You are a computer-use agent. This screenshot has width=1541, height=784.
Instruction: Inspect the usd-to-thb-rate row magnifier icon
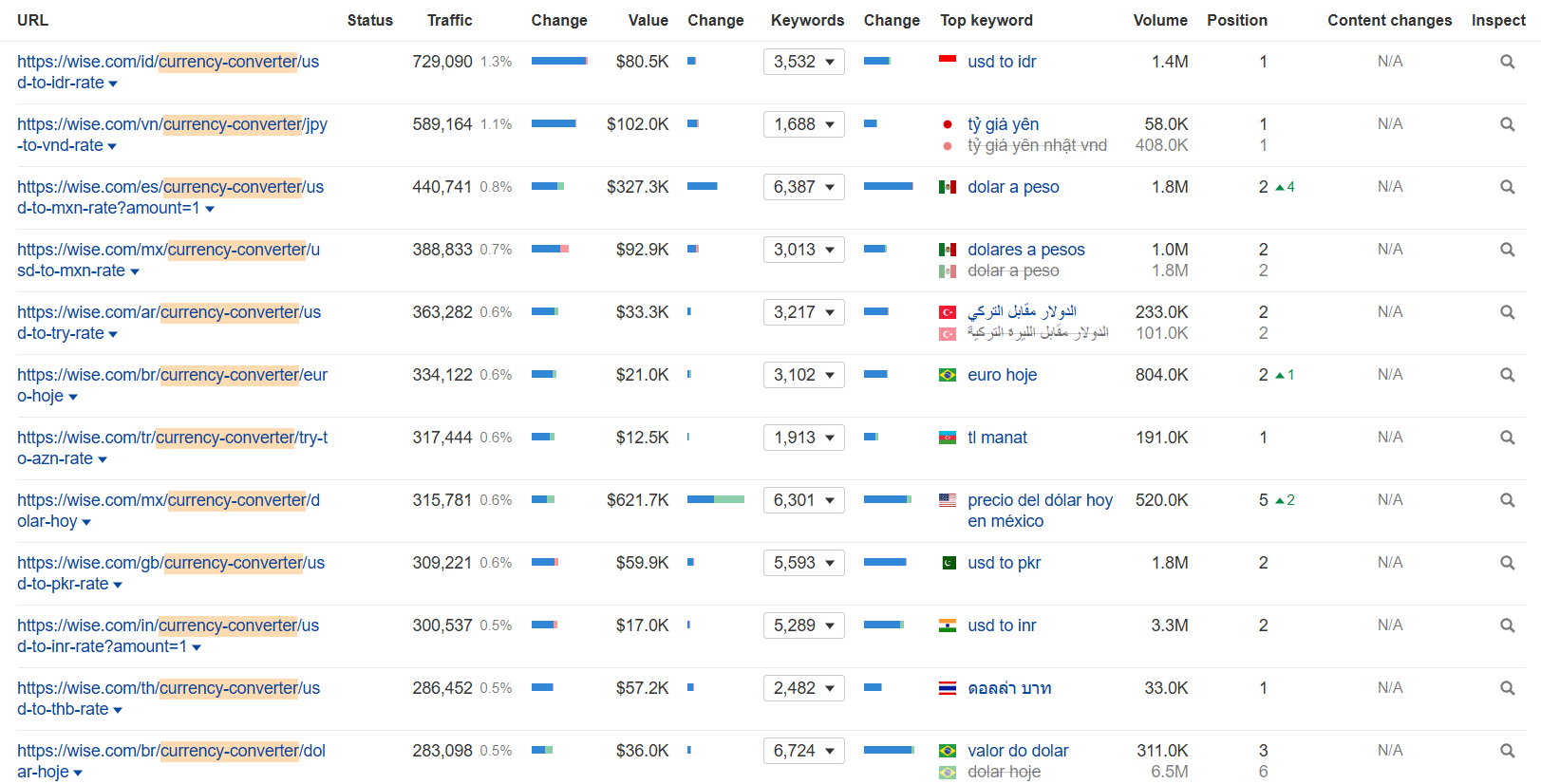click(x=1507, y=688)
